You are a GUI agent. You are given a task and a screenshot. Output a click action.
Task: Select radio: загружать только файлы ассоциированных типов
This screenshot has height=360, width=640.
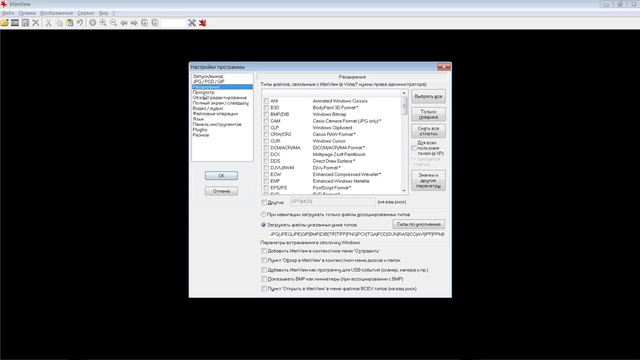(263, 214)
